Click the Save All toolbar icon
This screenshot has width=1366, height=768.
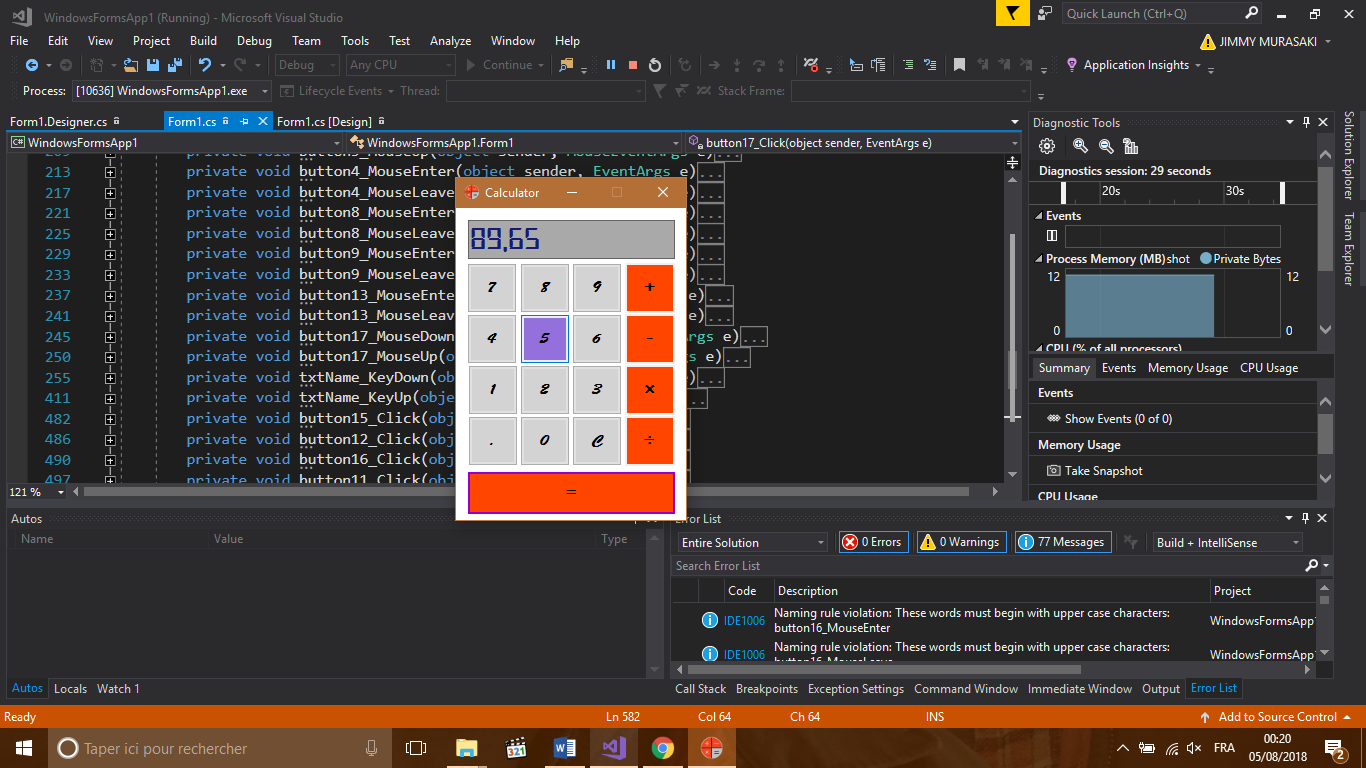pos(173,65)
